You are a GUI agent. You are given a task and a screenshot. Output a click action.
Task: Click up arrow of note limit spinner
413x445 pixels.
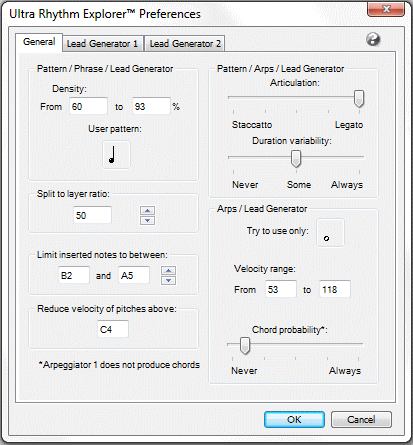point(168,271)
